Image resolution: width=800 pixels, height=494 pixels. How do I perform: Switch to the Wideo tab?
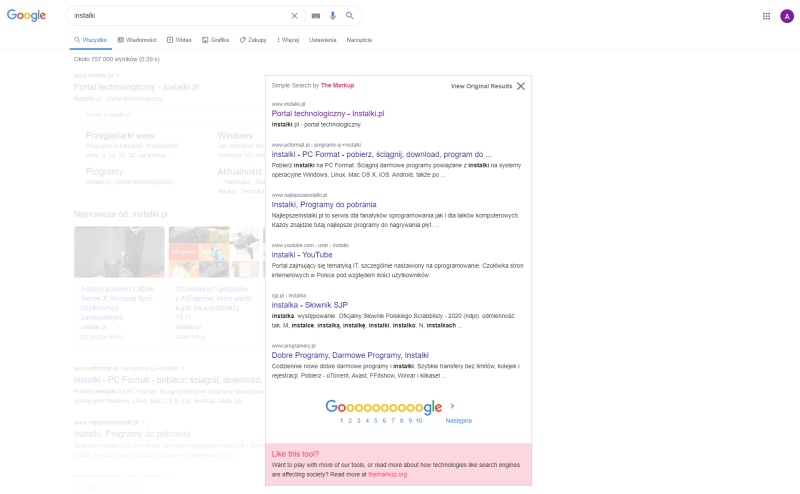[179, 40]
